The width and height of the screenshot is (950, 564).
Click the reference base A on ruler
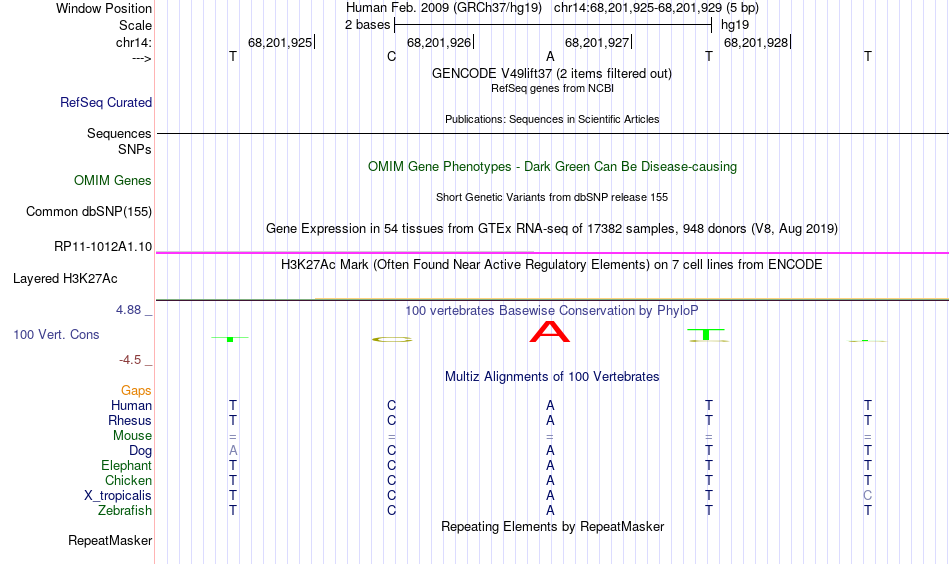(550, 56)
